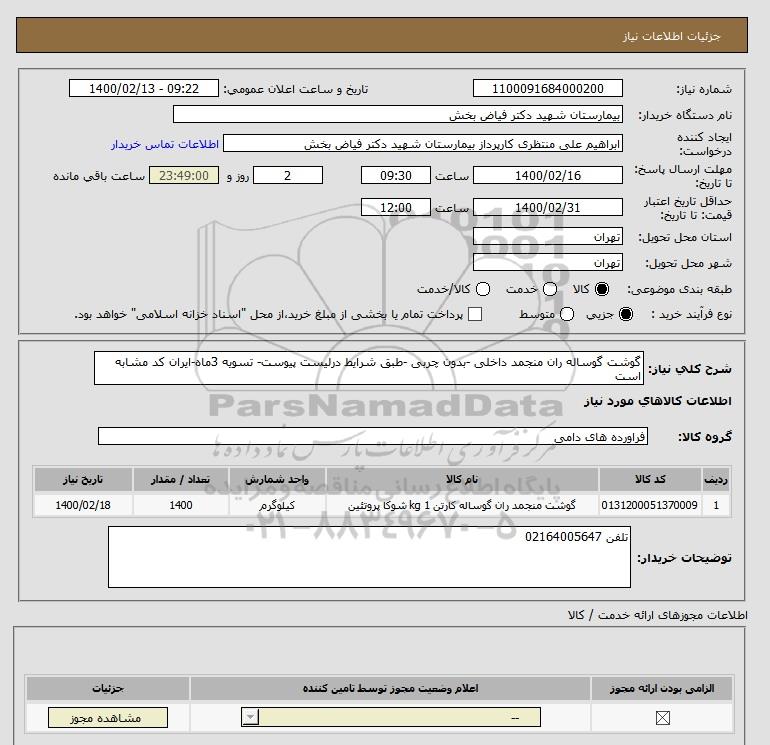Click the price validity date 1400/02/31
Image resolution: width=770 pixels, height=745 pixels.
point(548,207)
